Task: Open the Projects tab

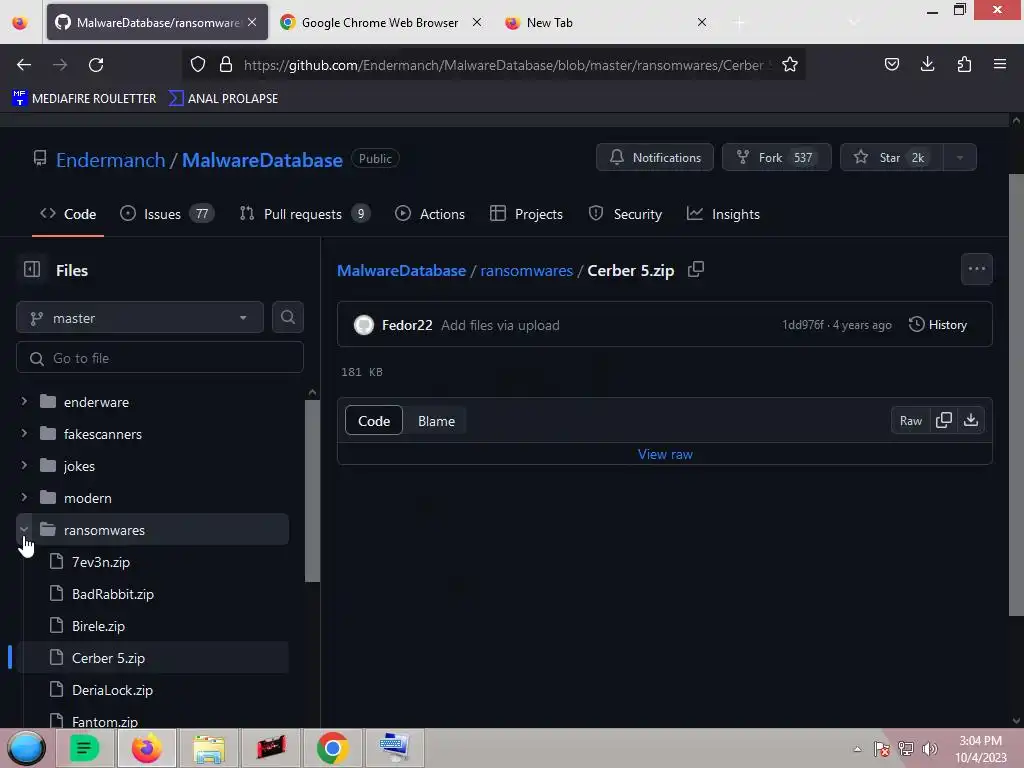Action: pos(526,214)
